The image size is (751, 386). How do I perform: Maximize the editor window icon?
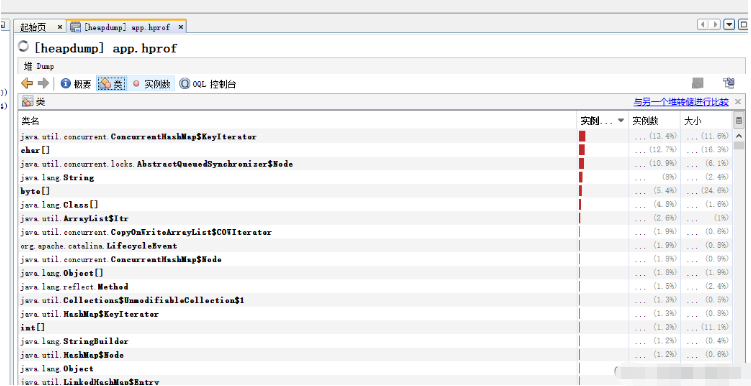(x=743, y=25)
